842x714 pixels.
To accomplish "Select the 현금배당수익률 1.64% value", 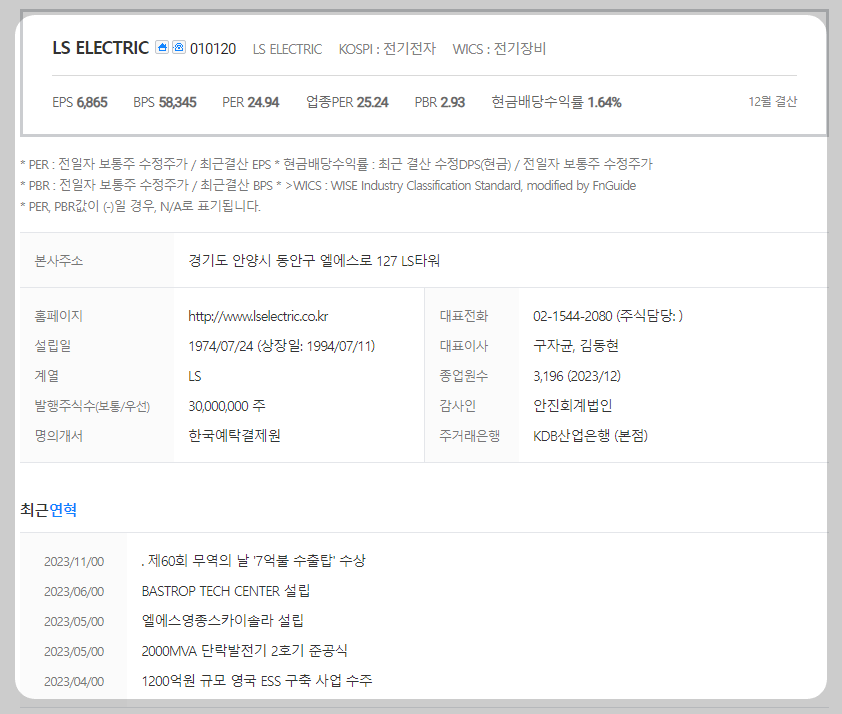I will click(556, 102).
